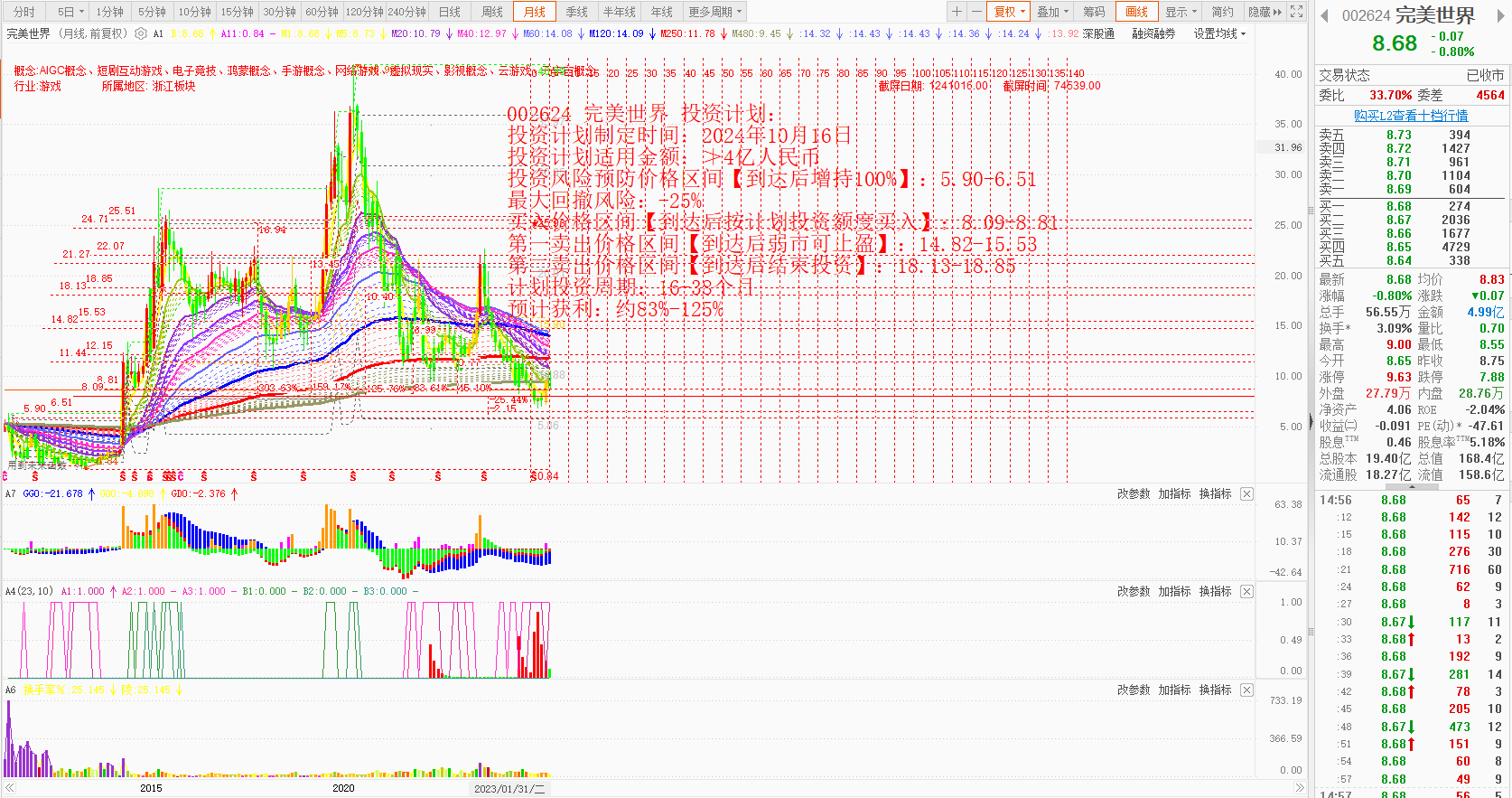
Task: Close the GG0 indicator panel
Action: [1246, 493]
